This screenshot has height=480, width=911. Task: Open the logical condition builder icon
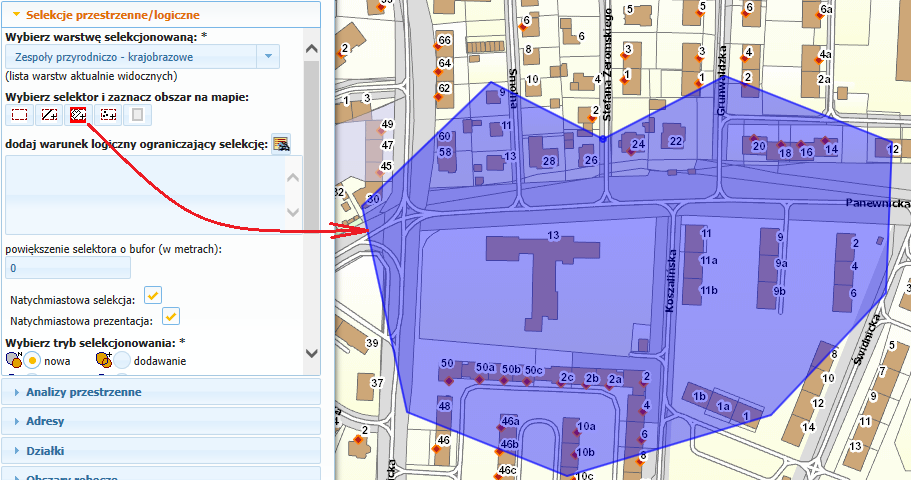[281, 144]
